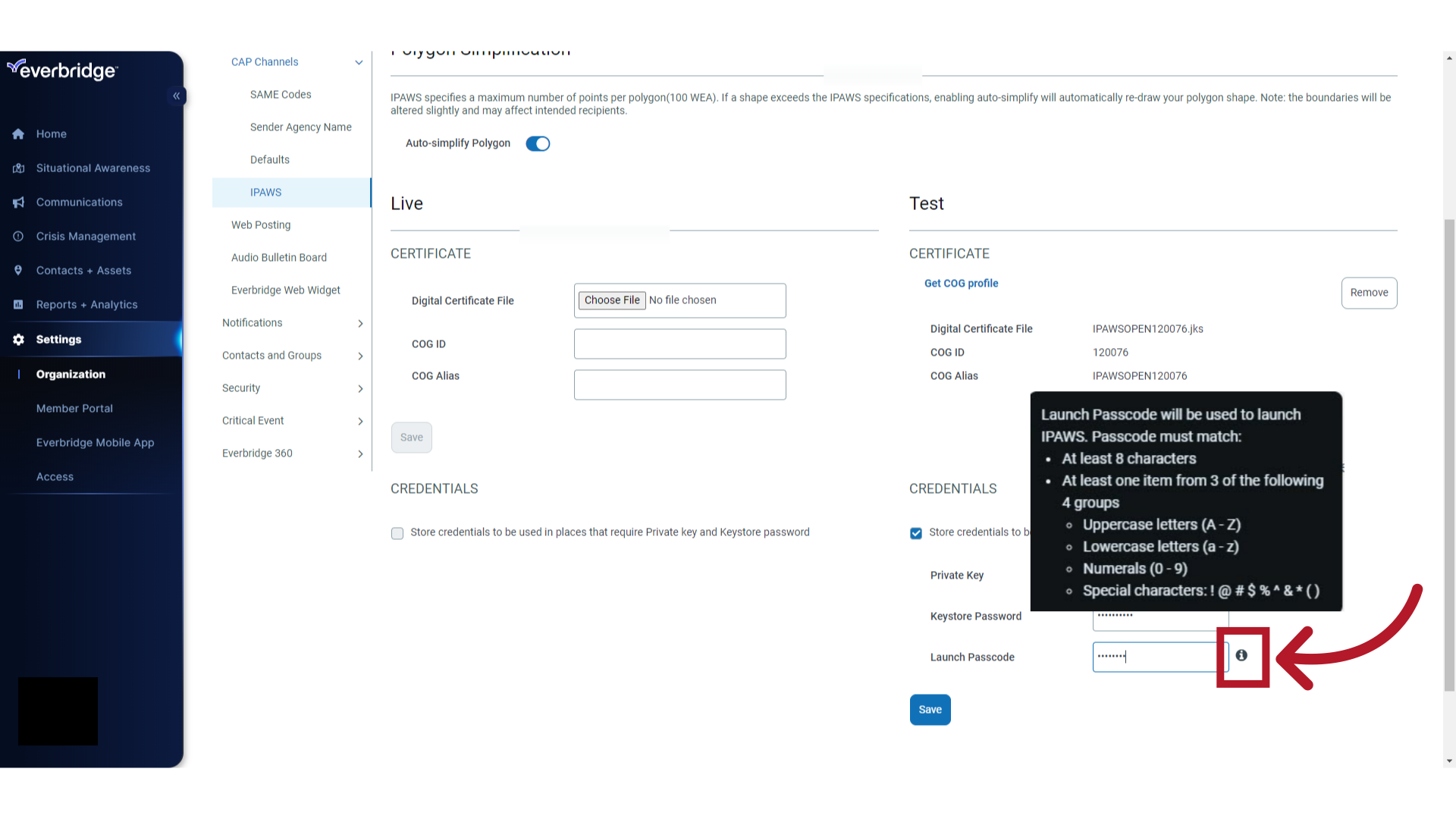This screenshot has width=1456, height=819.
Task: Toggle Auto-simplify Polygon switch
Action: 539,143
